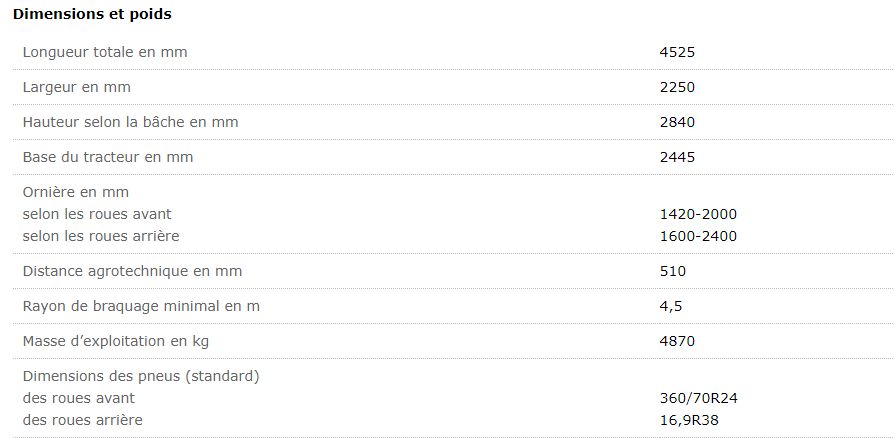Select the "Masse d'exploitation en kg" label
Image resolution: width=894 pixels, height=438 pixels.
coord(116,341)
